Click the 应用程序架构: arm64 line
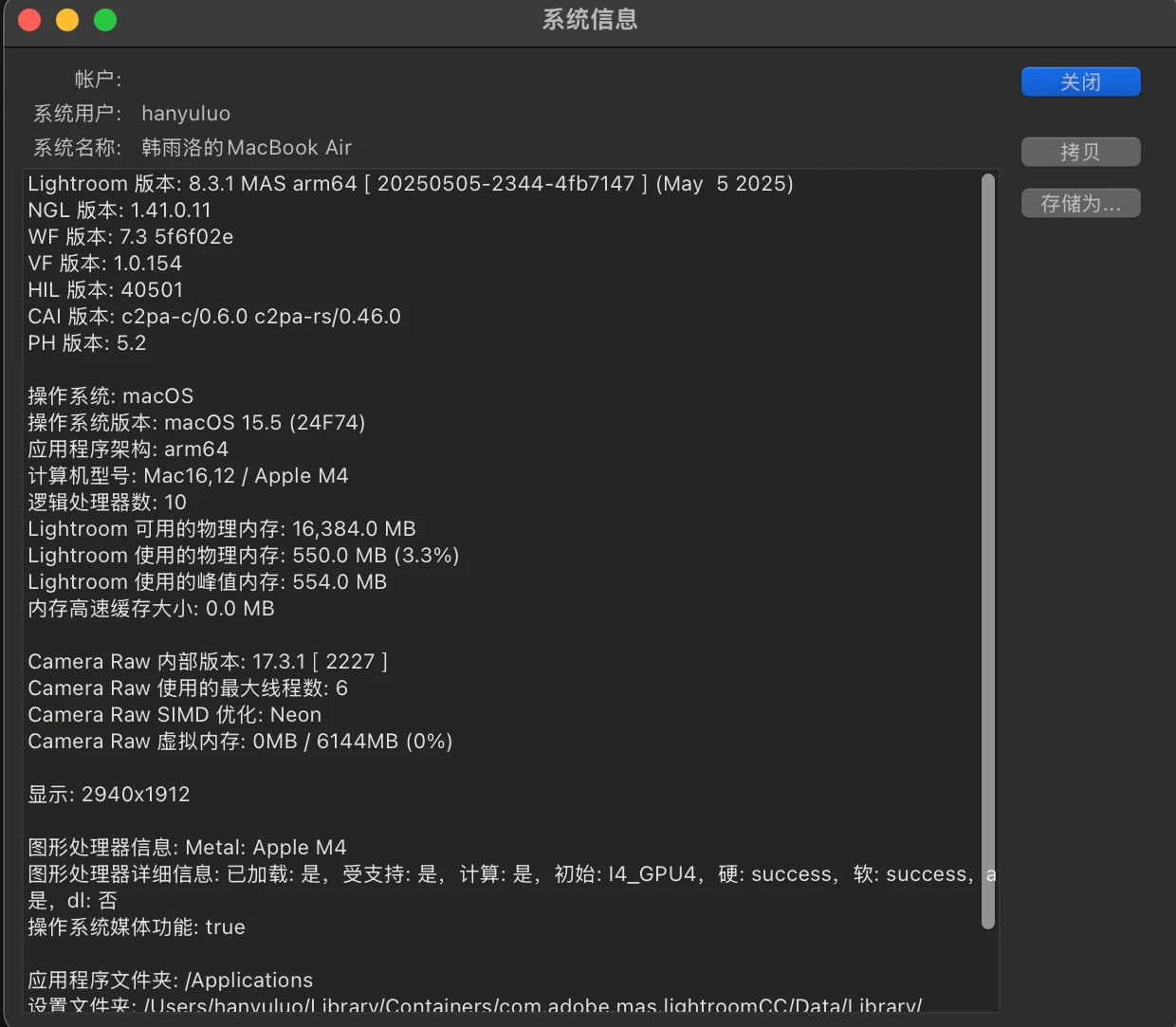1176x1027 pixels. 128,449
